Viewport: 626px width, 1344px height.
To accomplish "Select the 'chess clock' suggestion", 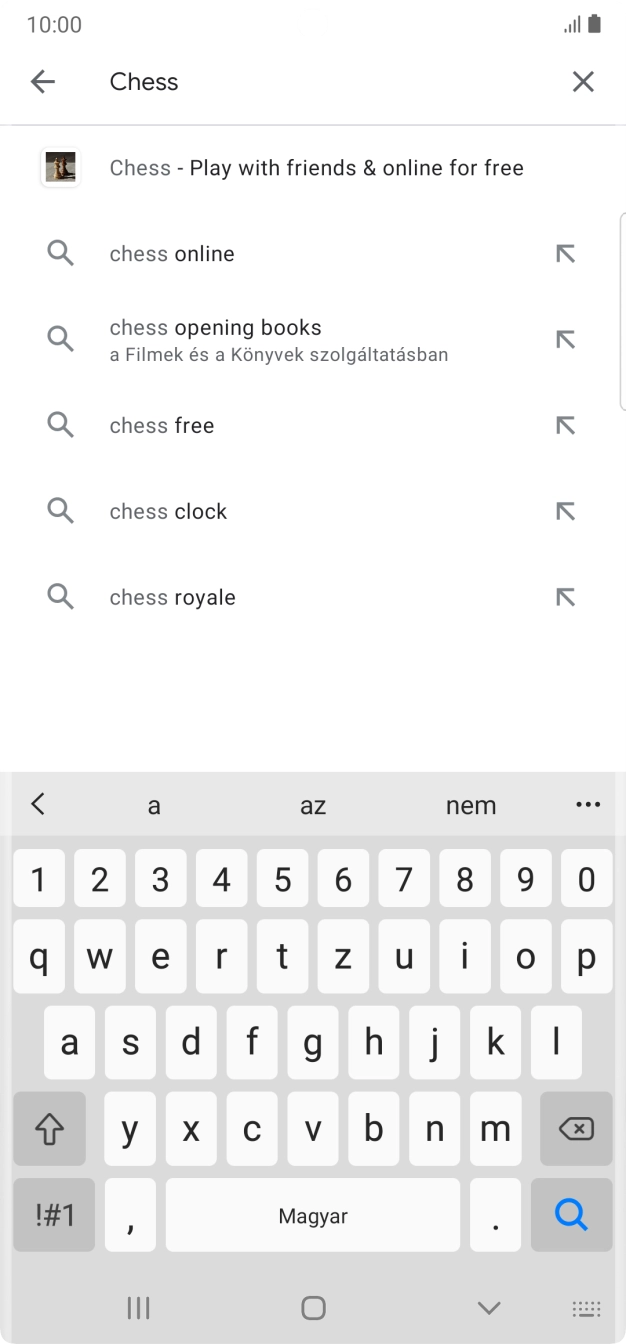I will [x=168, y=512].
